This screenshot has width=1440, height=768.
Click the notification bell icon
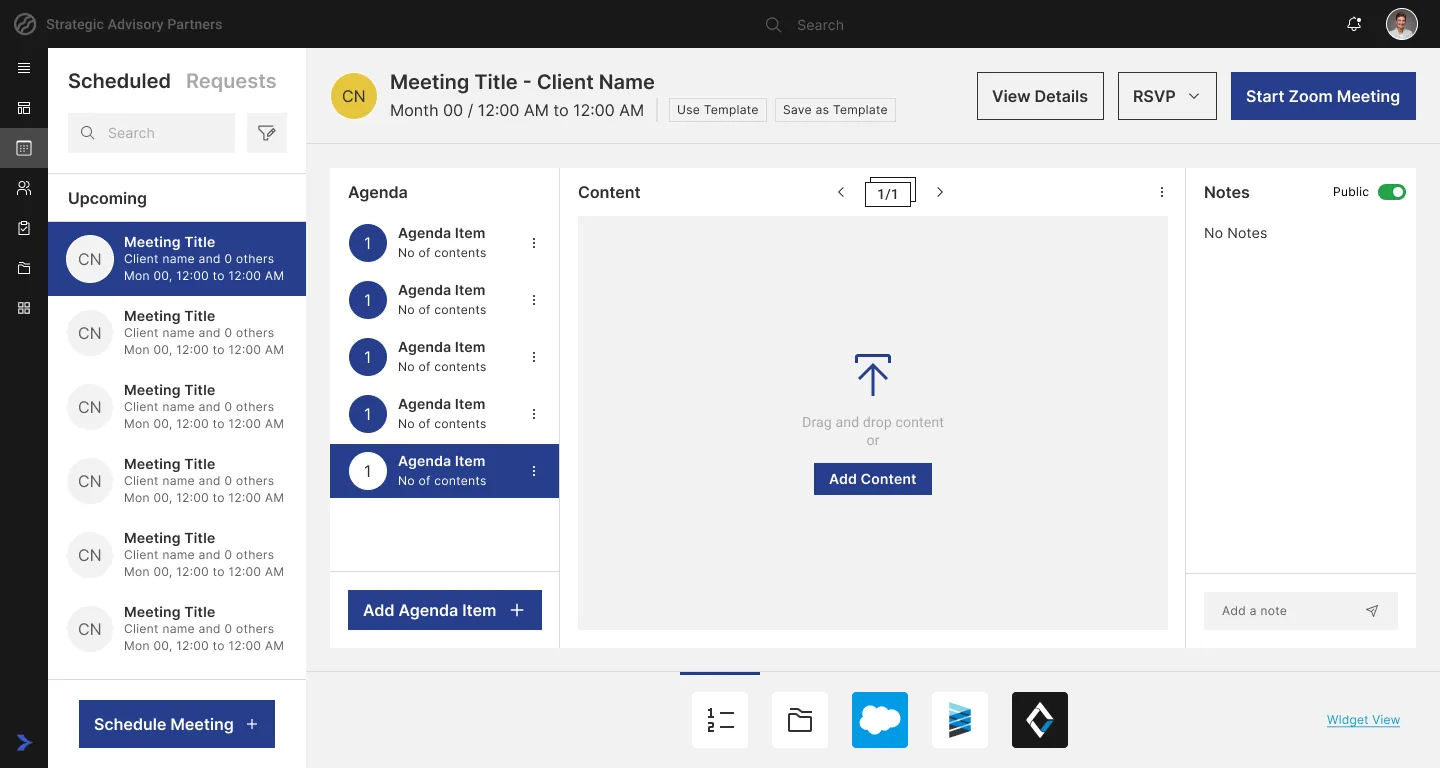(x=1354, y=24)
